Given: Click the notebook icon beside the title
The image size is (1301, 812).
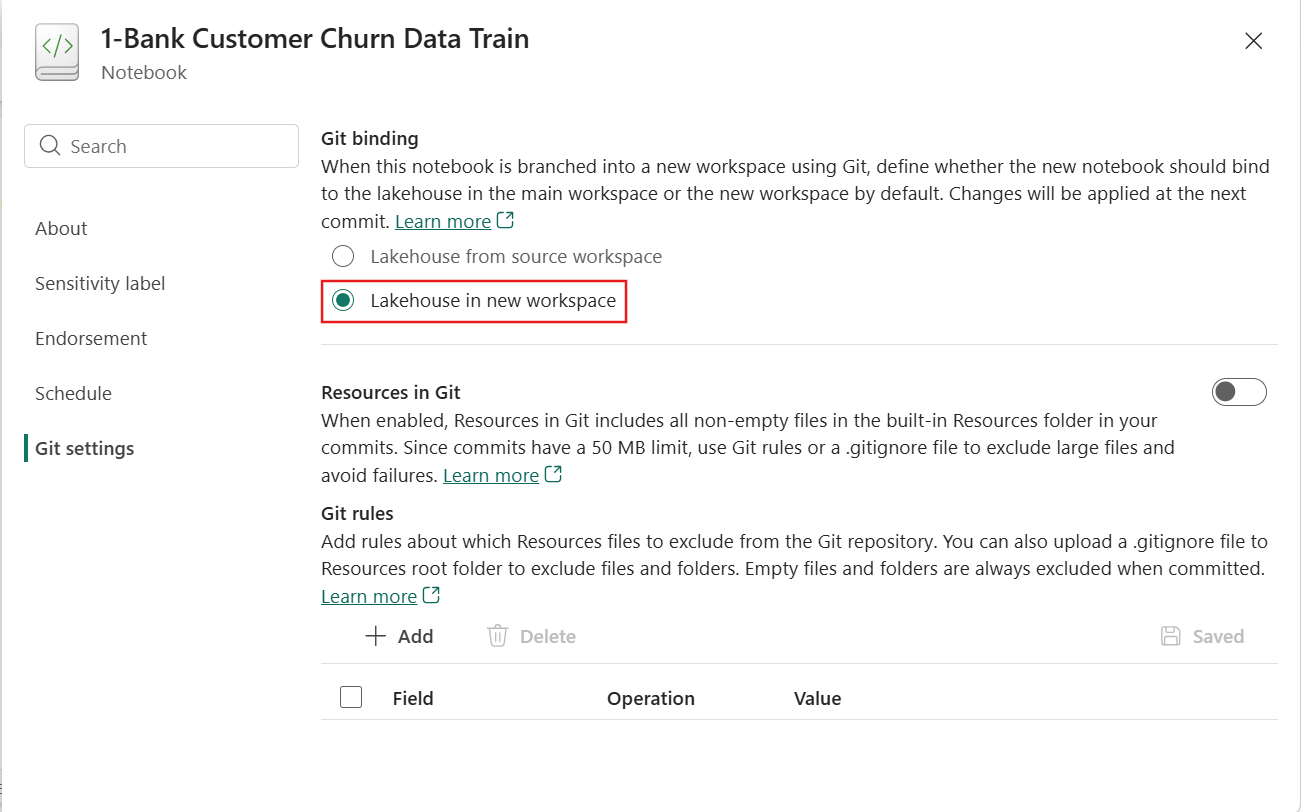Looking at the screenshot, I should tap(57, 53).
